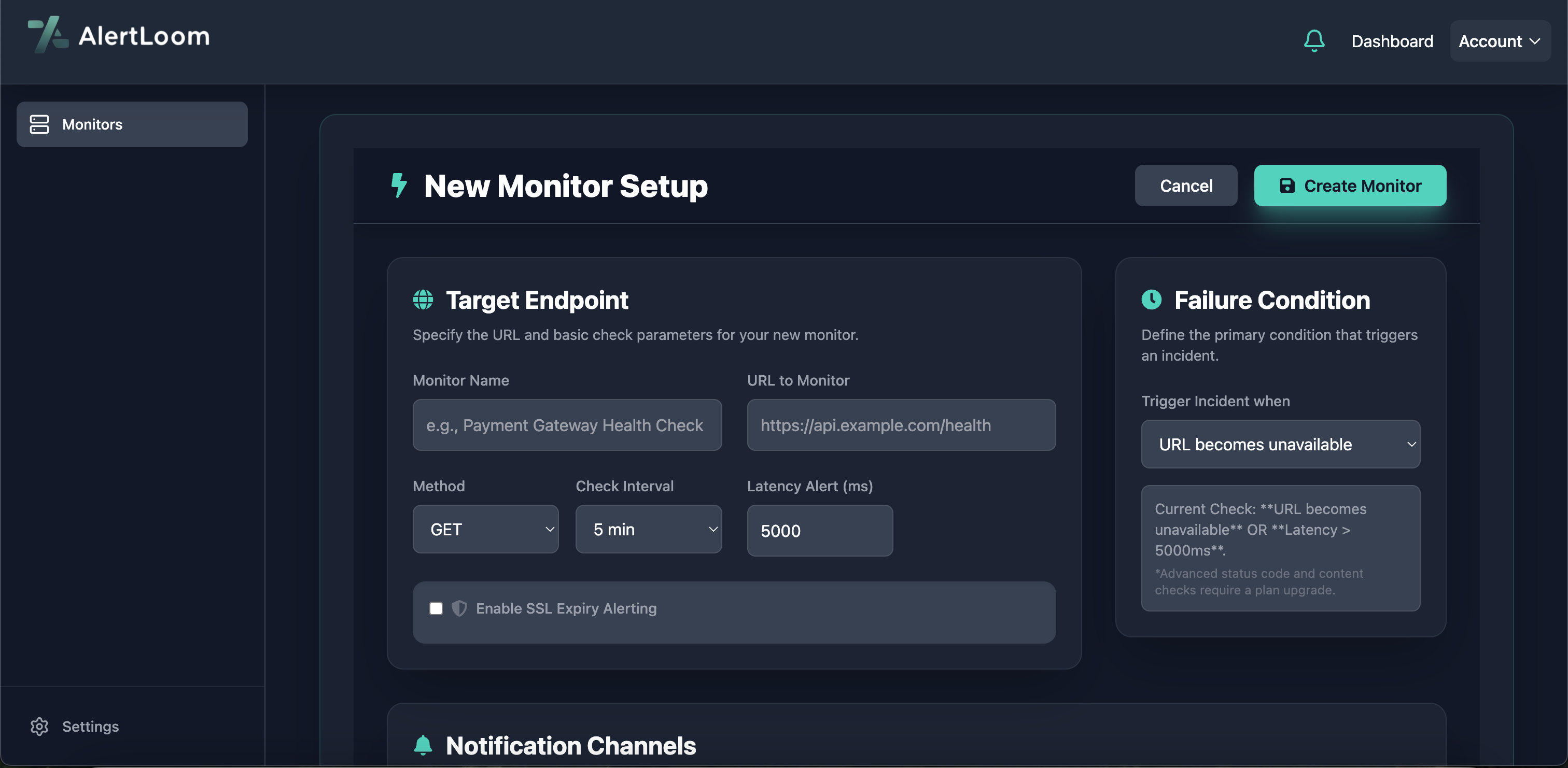Click the shield icon next to SSL option
Screen dimensions: 1568x768
(459, 608)
